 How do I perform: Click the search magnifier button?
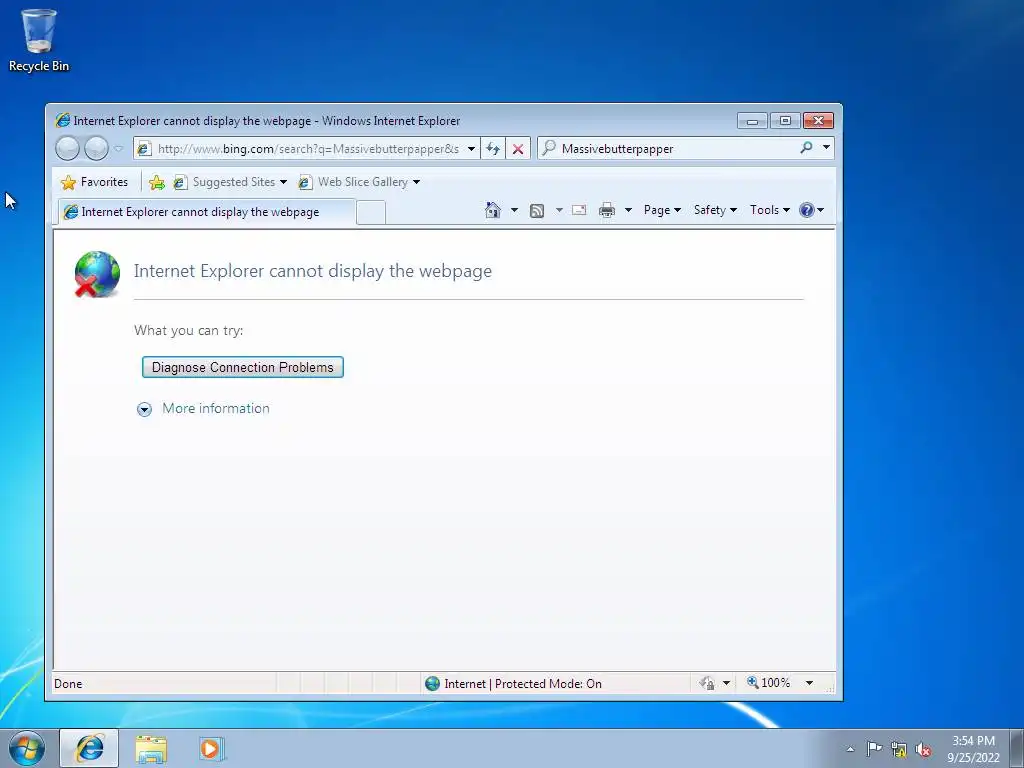[807, 148]
